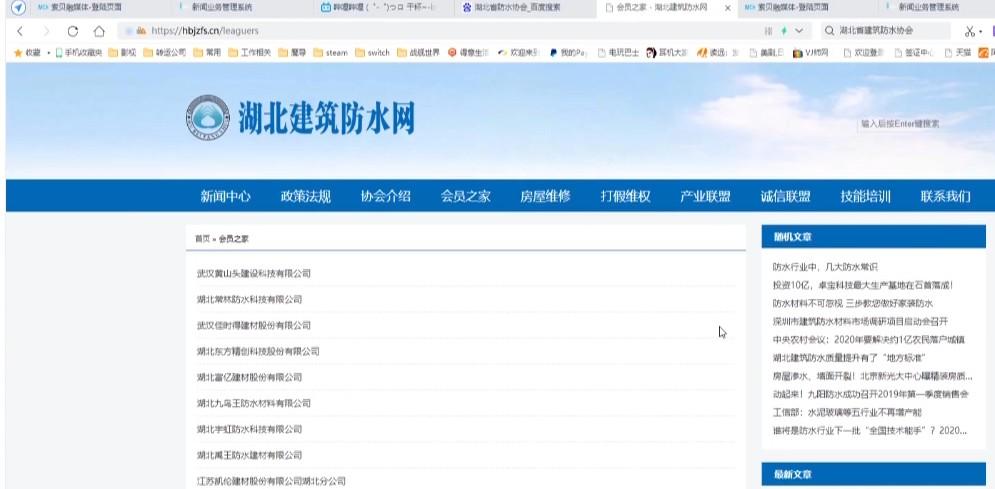
Task: Click the green lightning speed mode icon
Action: pos(783,31)
